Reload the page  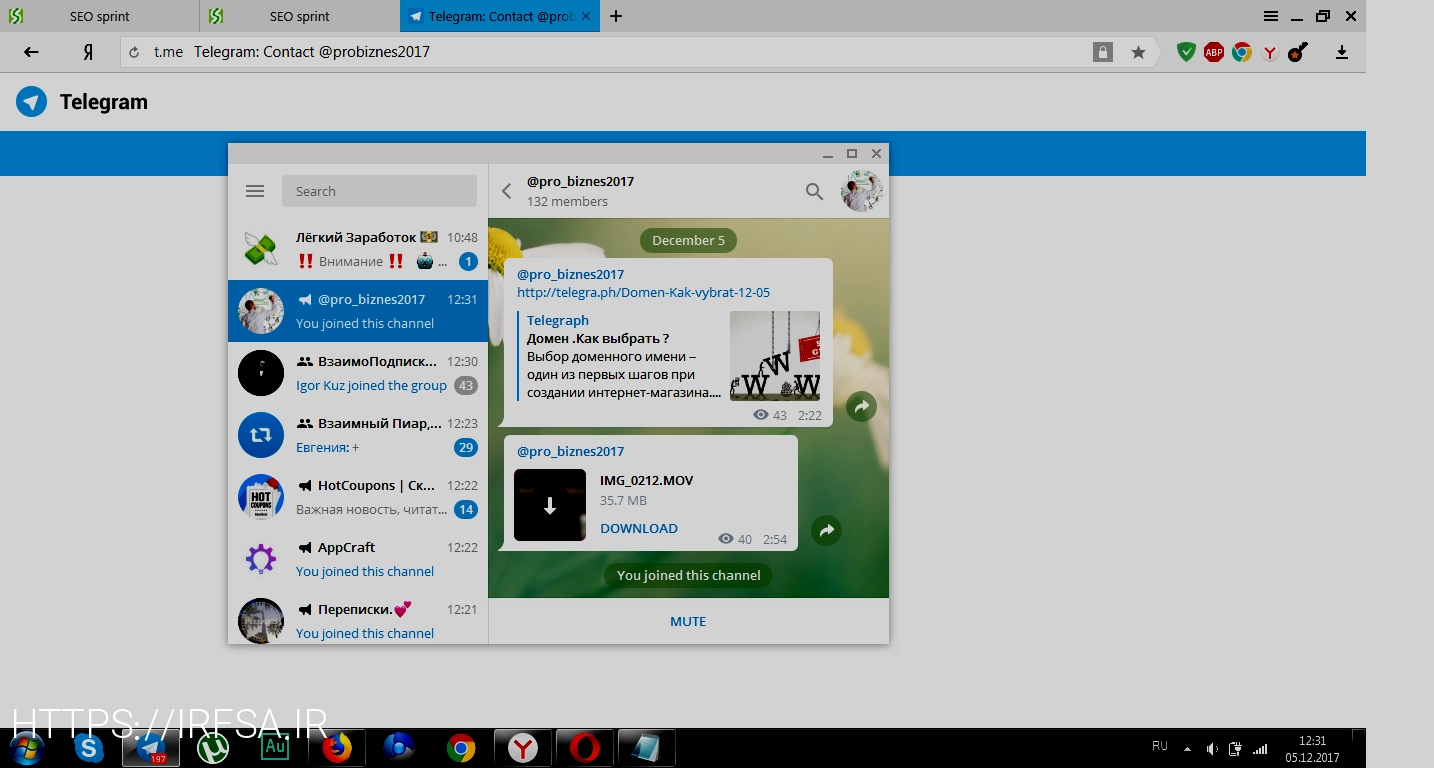click(134, 52)
